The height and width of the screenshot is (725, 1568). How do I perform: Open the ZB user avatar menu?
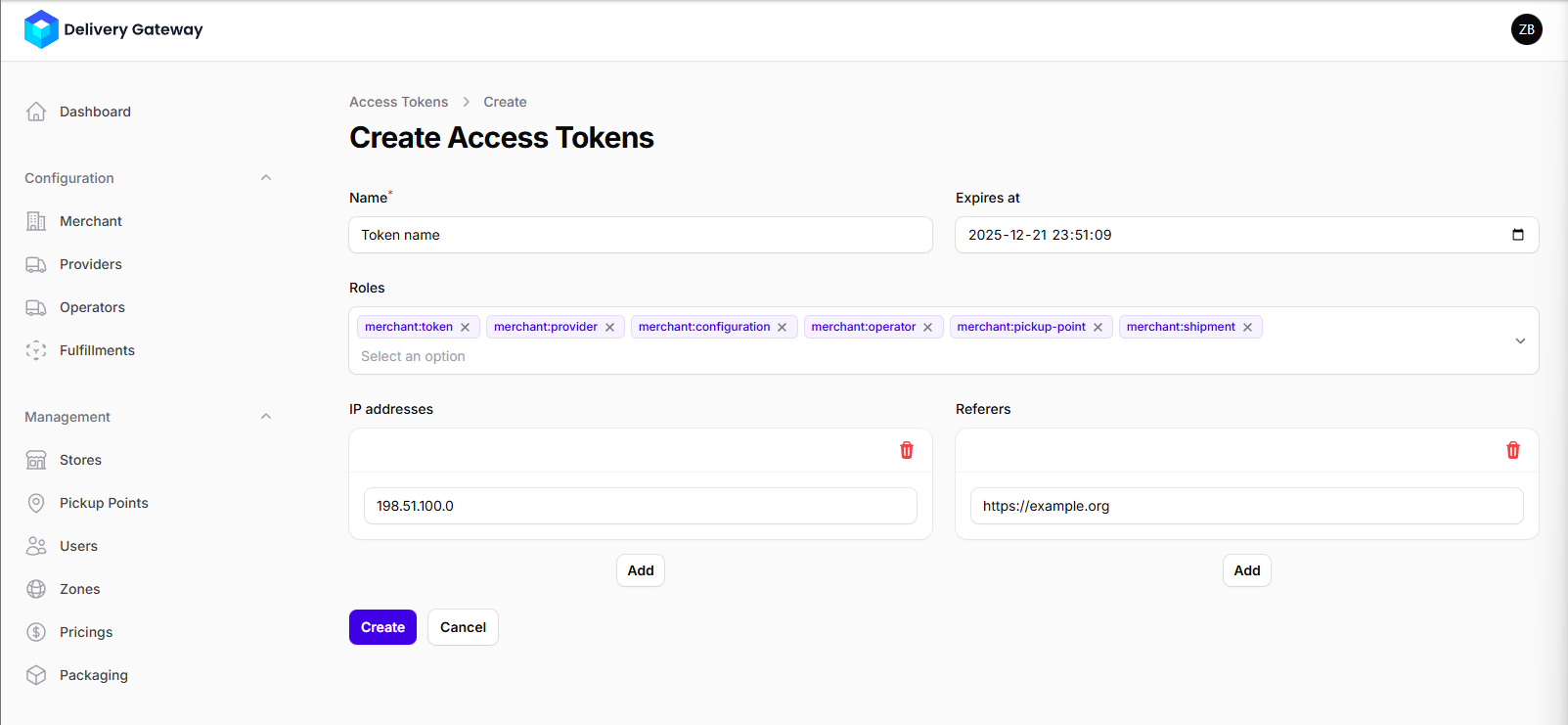[x=1526, y=29]
